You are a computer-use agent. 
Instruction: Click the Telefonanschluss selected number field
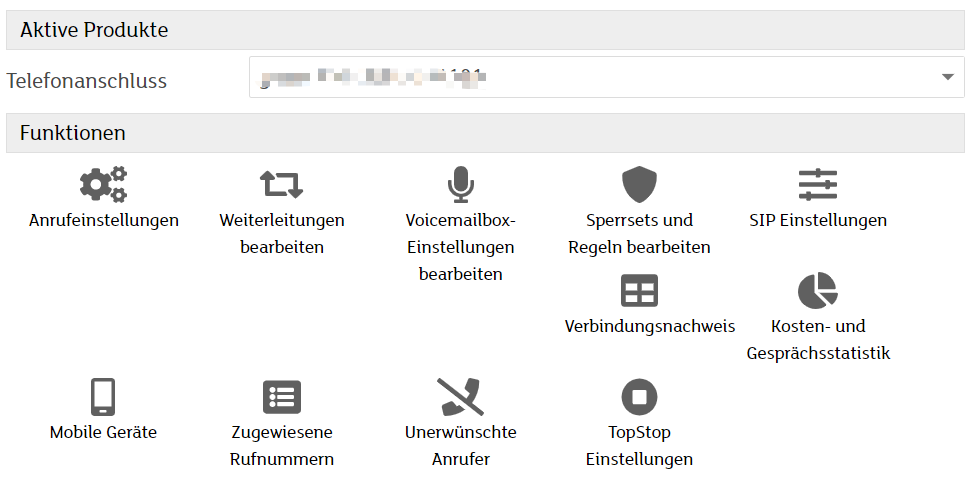[x=590, y=78]
